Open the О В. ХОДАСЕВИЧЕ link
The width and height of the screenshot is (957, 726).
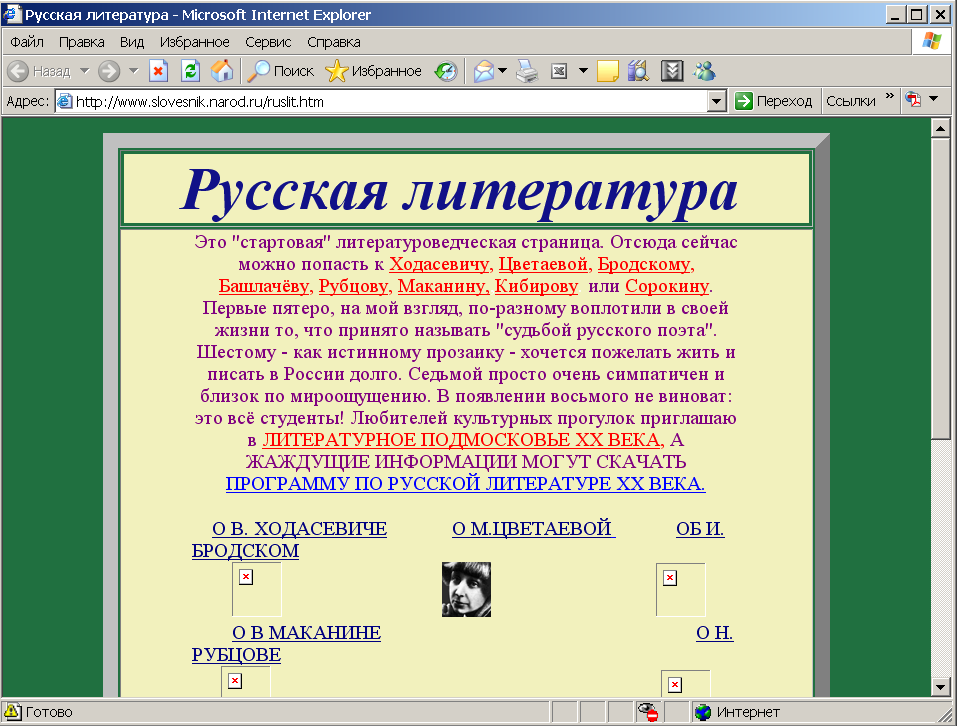point(299,528)
